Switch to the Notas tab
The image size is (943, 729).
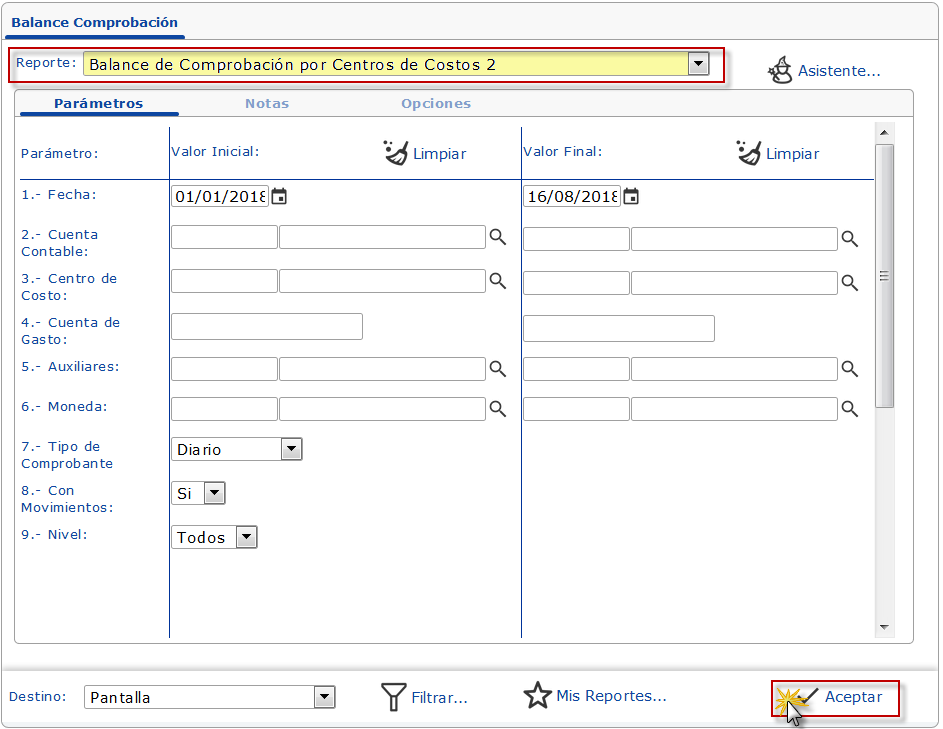coord(267,103)
